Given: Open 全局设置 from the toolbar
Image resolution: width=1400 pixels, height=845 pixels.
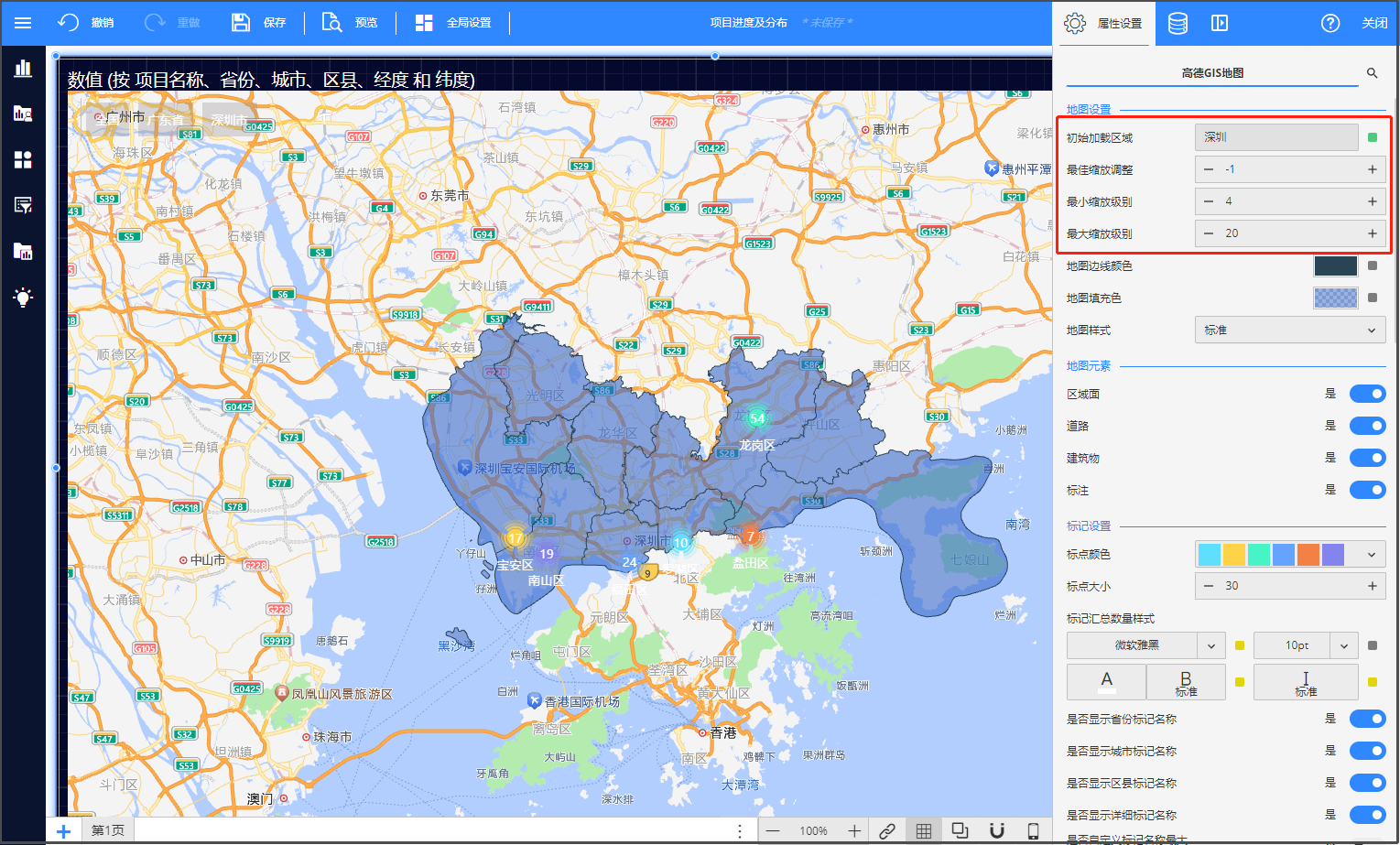Looking at the screenshot, I should click(x=453, y=23).
